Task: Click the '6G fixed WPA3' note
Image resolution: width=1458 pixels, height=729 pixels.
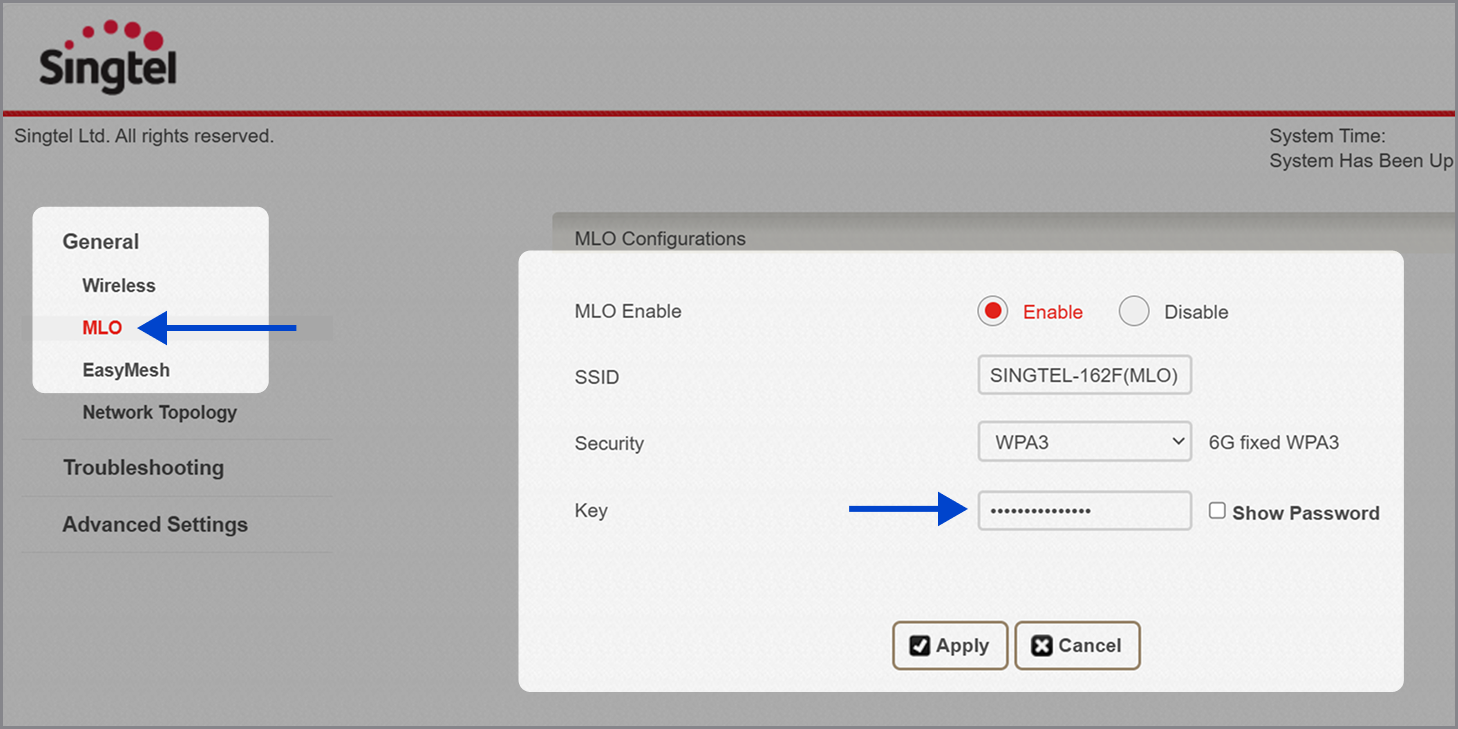Action: coord(1274,442)
